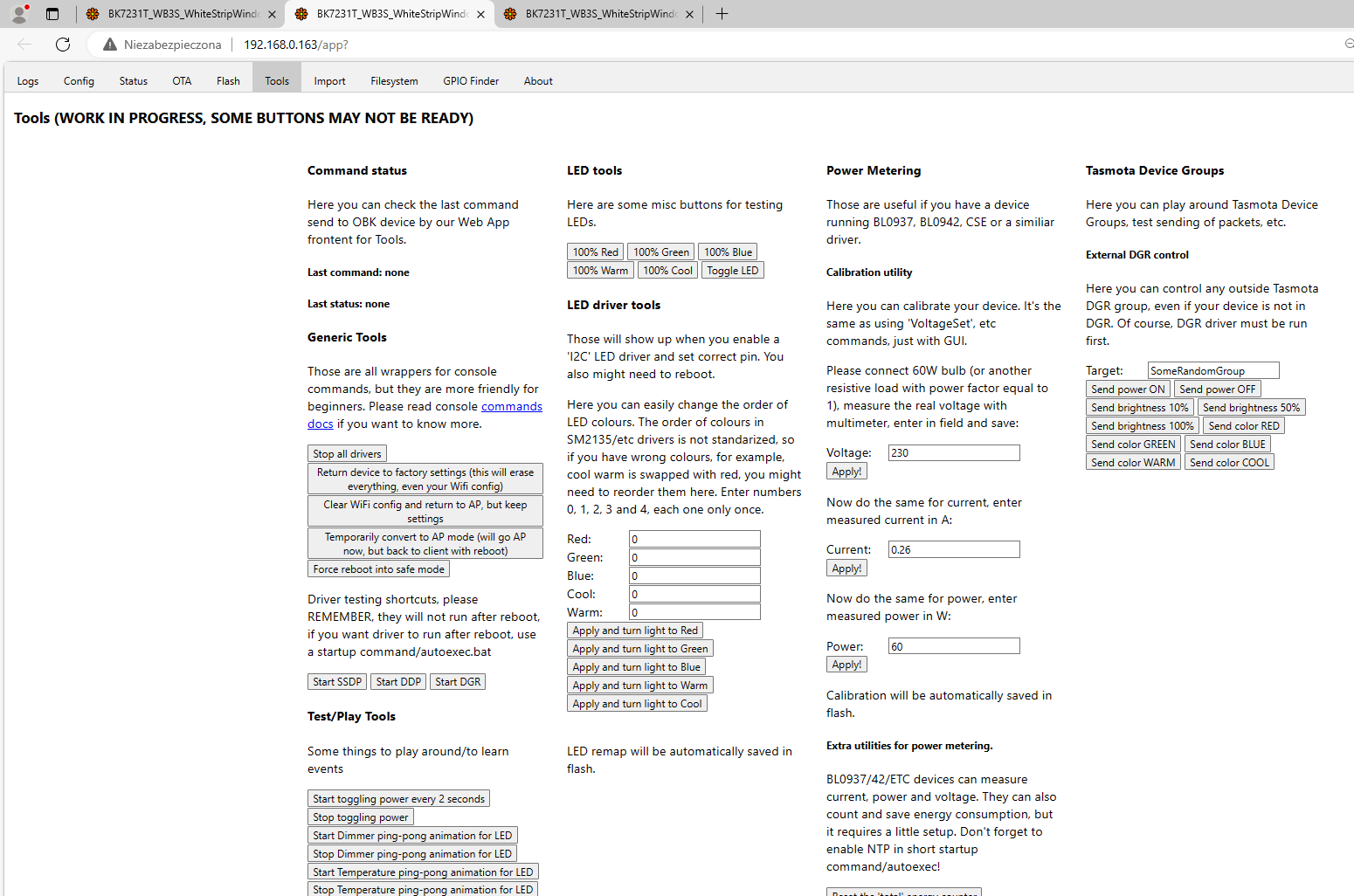Apply the Power calibration value
Screen dimensions: 1354x896
click(x=846, y=665)
